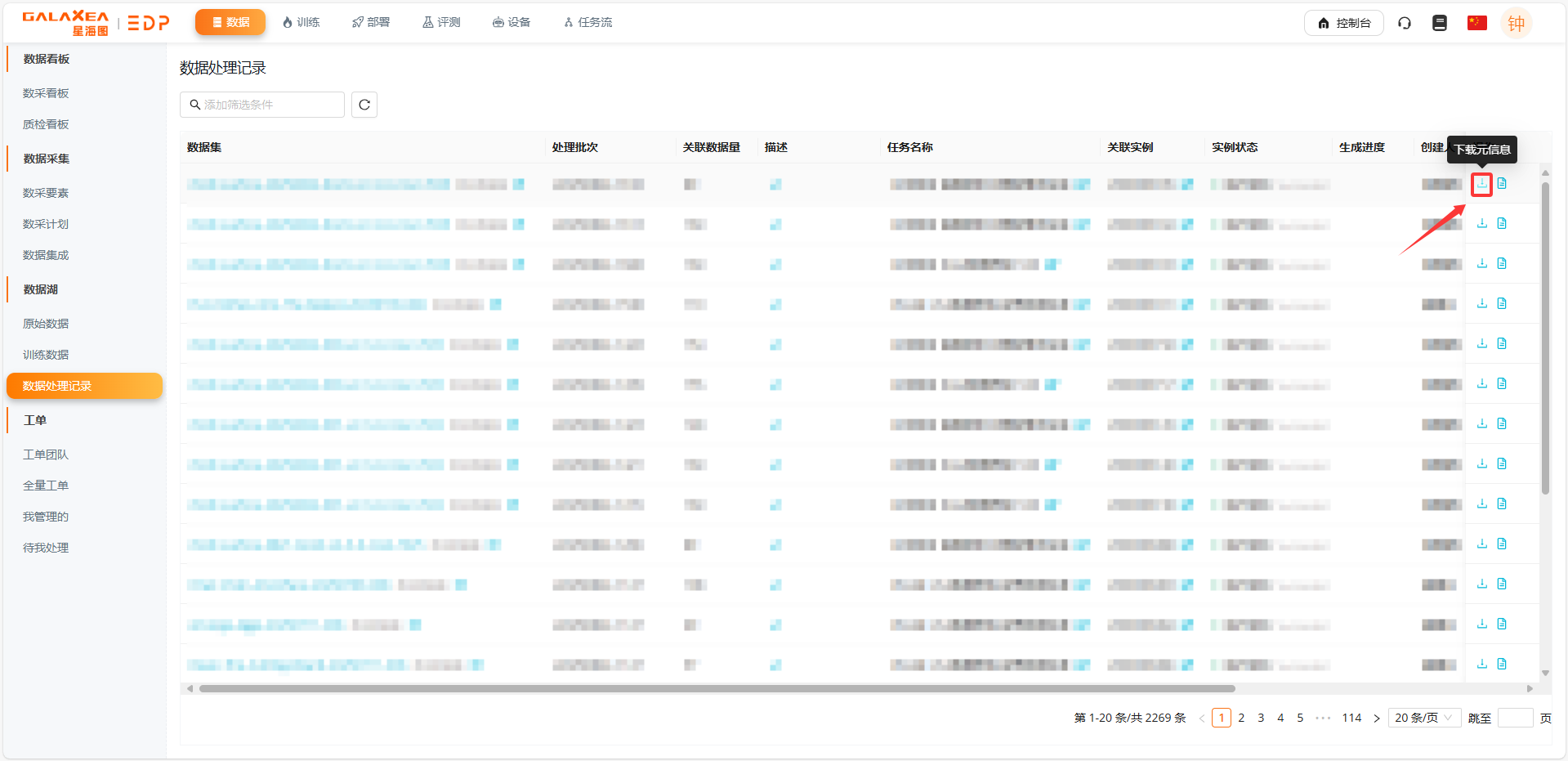Open the headset support icon in header
1568x761 pixels.
(1405, 23)
